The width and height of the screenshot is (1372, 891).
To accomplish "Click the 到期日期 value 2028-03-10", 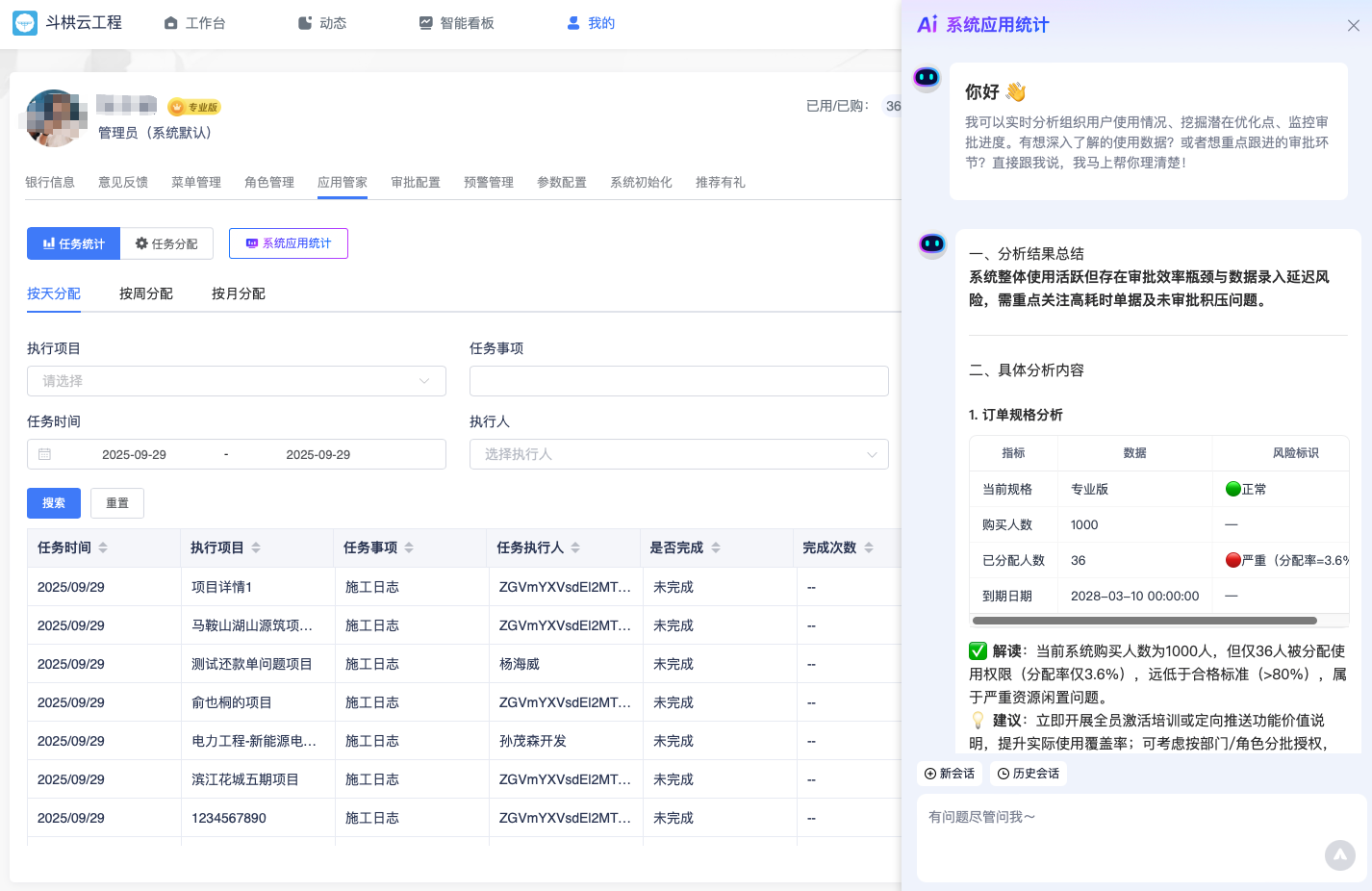I will (x=1135, y=596).
